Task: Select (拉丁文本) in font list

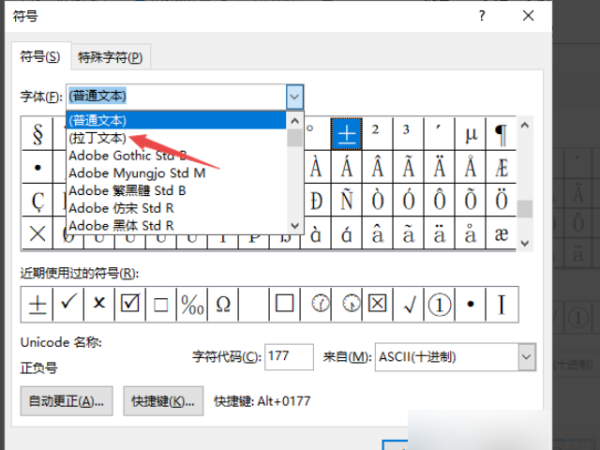Action: point(176,138)
